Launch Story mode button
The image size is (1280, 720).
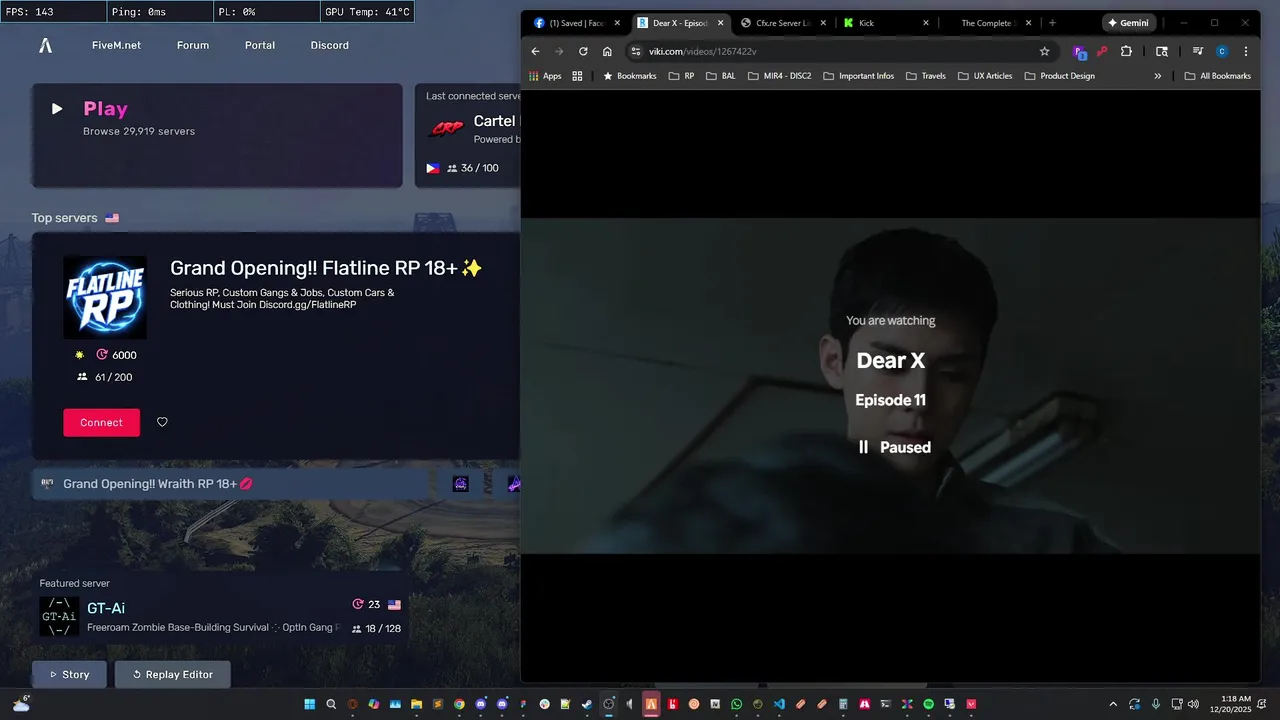point(69,674)
